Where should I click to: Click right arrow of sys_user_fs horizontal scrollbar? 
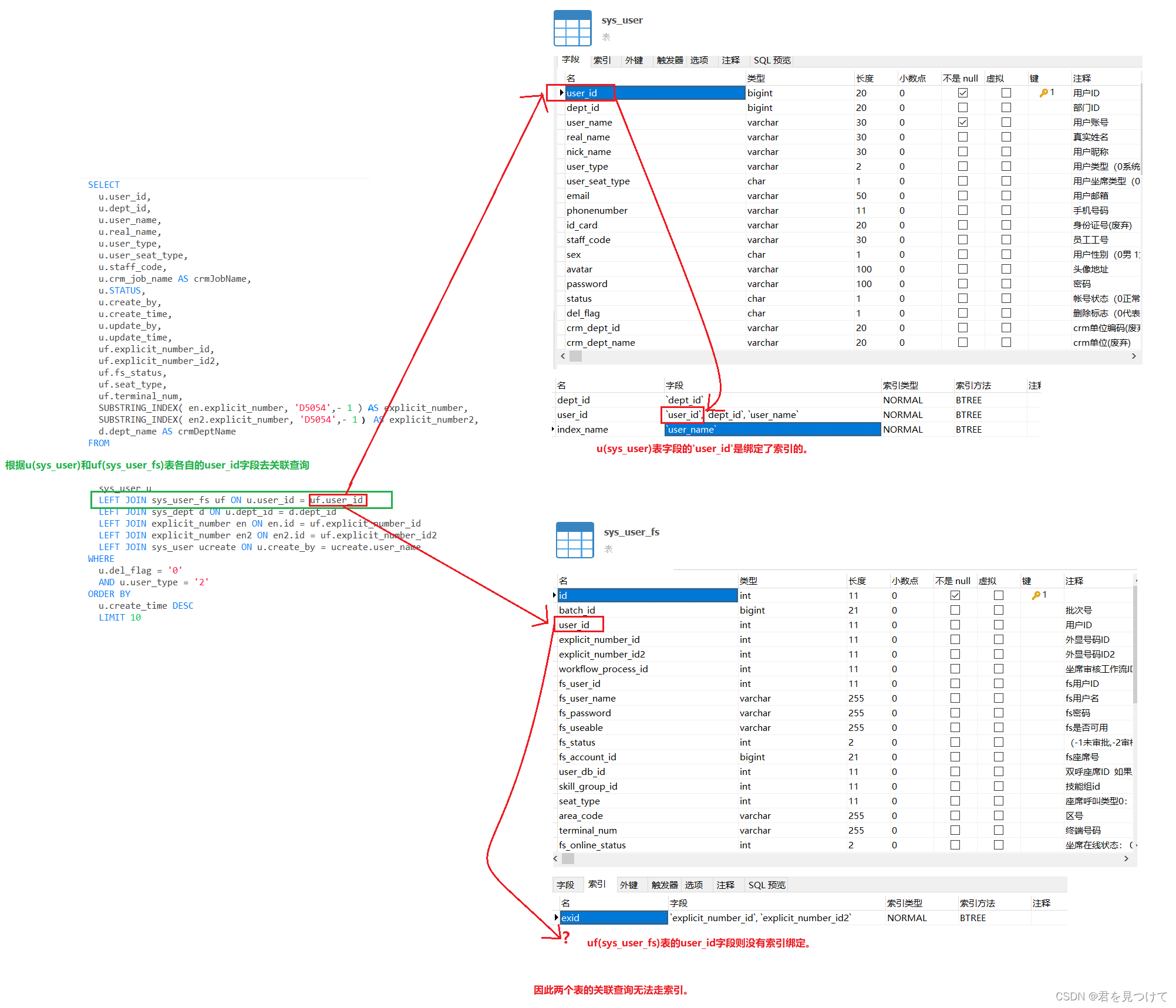(1126, 858)
